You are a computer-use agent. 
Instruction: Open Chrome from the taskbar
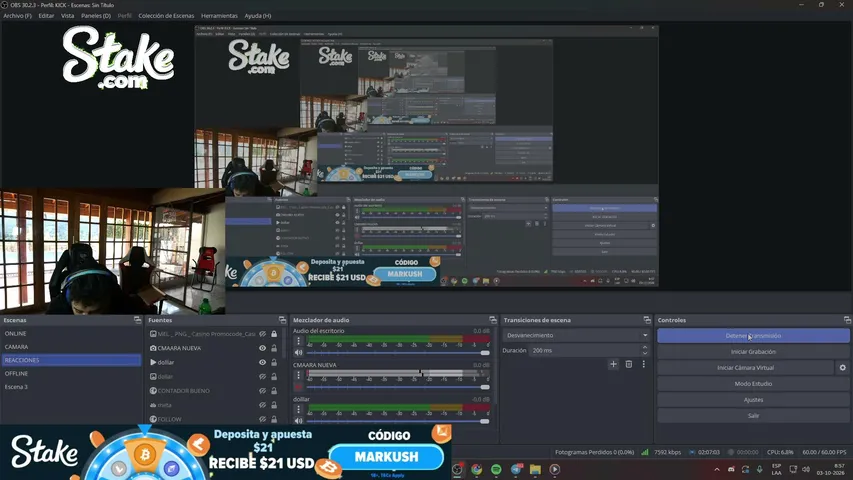(x=477, y=469)
